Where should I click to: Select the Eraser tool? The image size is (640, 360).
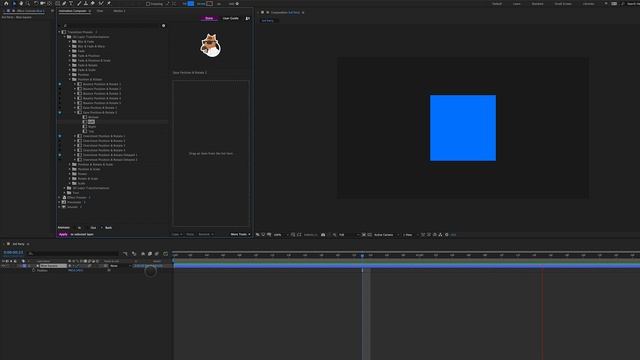[93, 3]
